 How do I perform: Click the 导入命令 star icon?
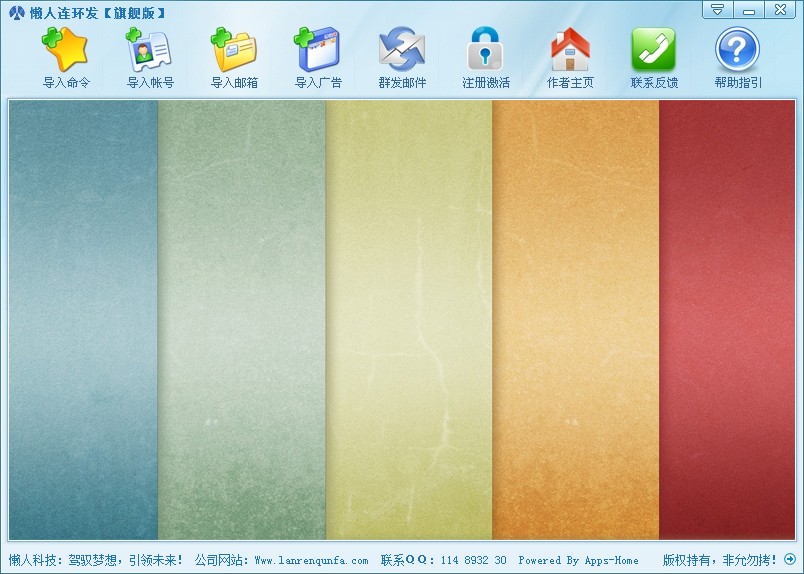(x=65, y=49)
